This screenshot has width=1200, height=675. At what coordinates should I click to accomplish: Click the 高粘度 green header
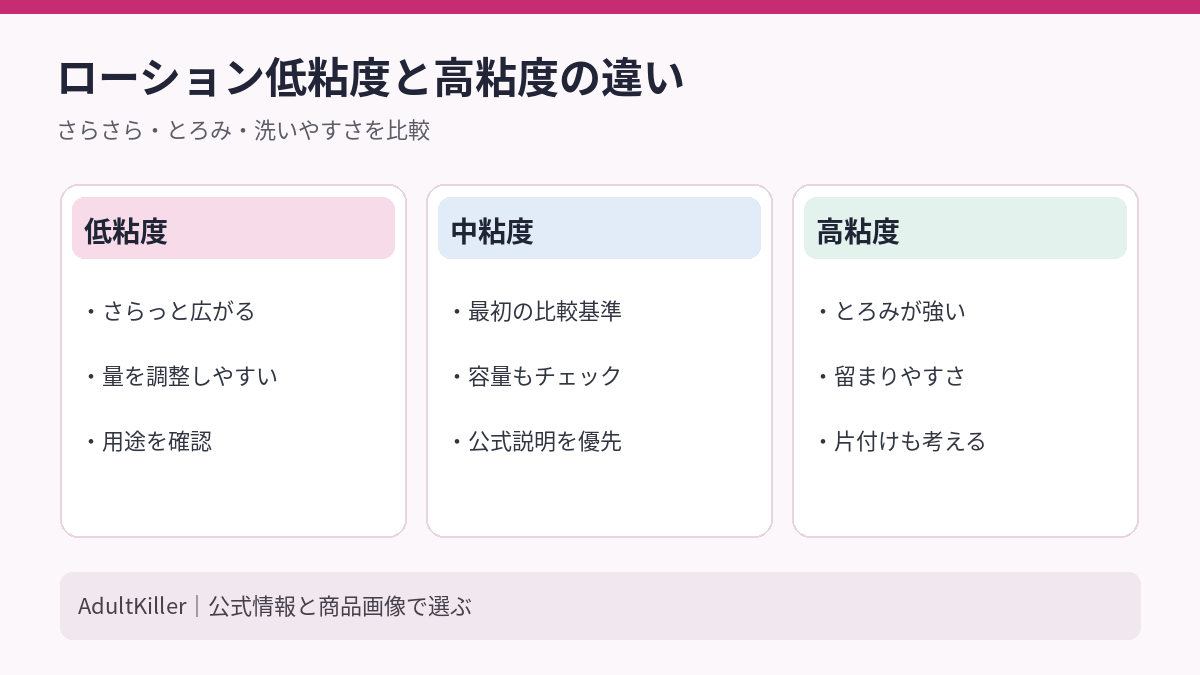pos(965,228)
